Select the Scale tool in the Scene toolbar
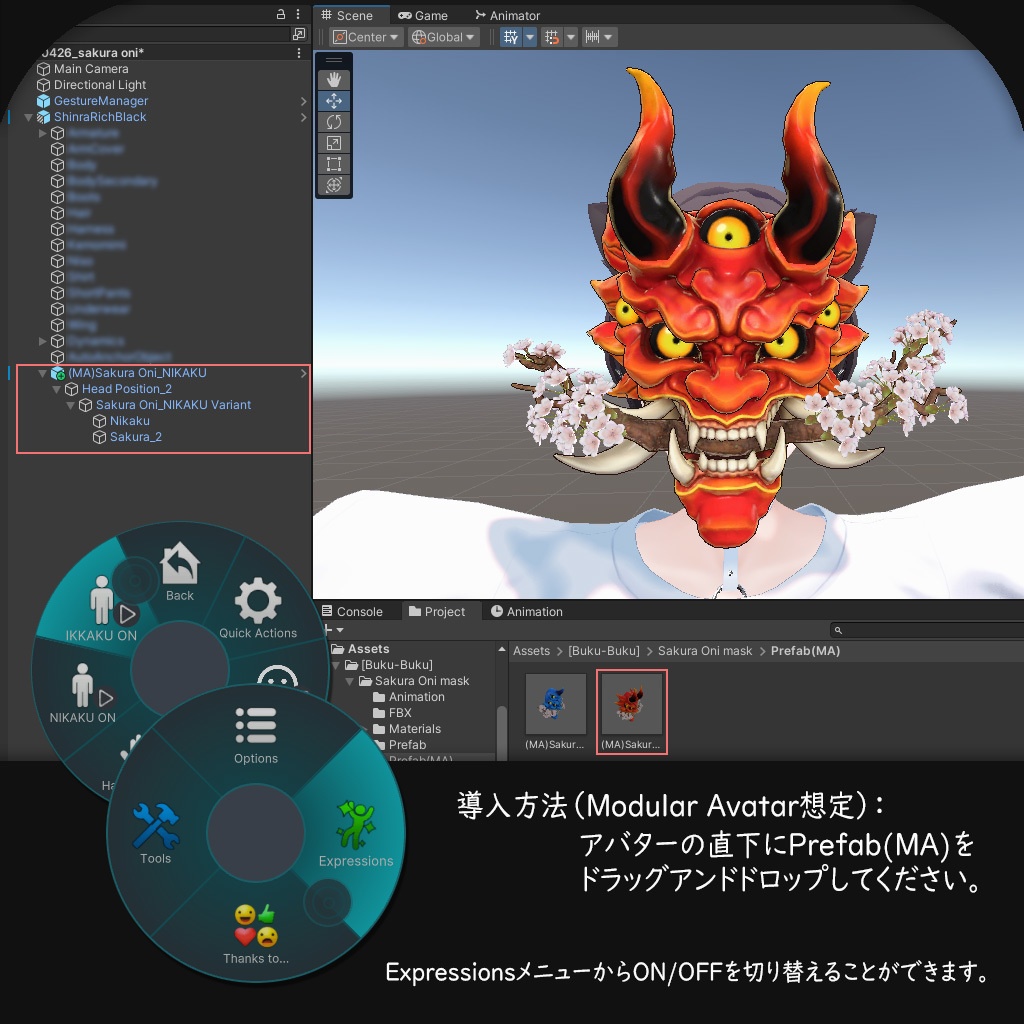The height and width of the screenshot is (1024, 1024). (x=333, y=142)
